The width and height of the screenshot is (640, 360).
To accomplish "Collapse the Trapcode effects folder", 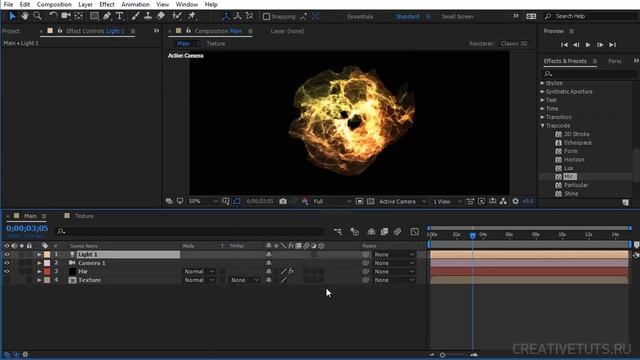I will click(x=542, y=126).
